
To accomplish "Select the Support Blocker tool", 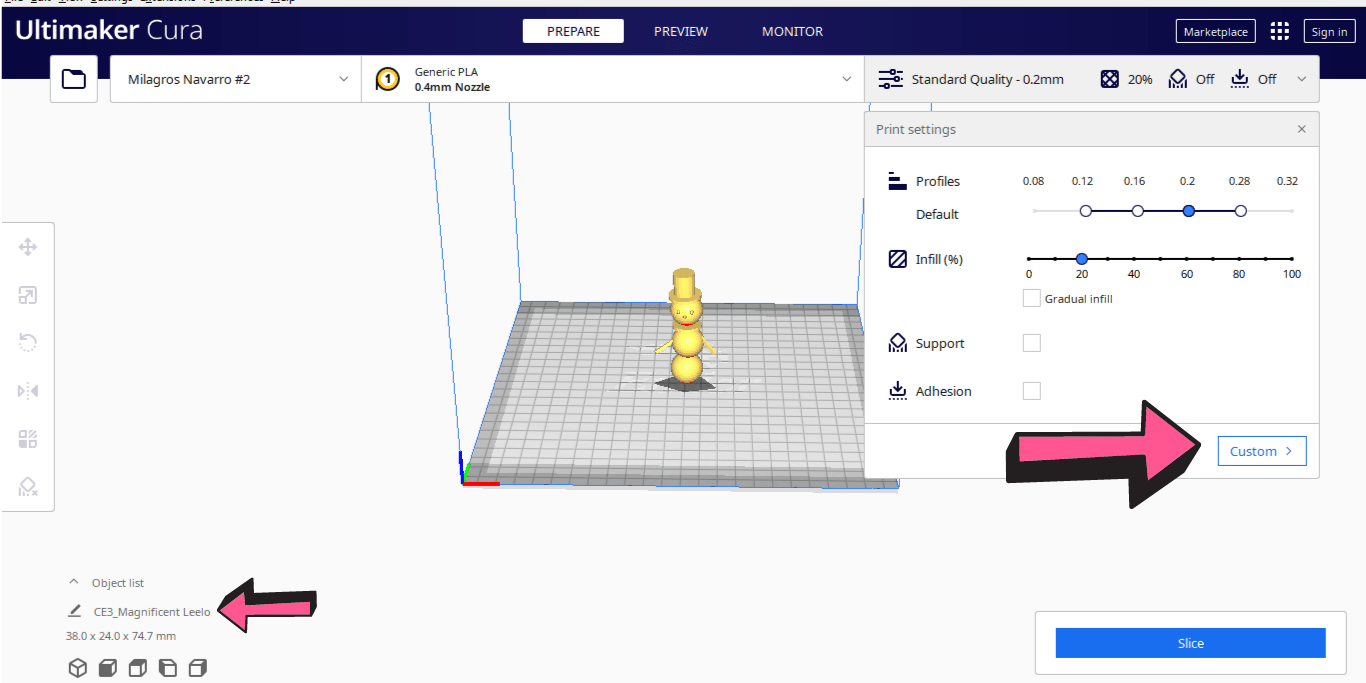I will tap(28, 487).
